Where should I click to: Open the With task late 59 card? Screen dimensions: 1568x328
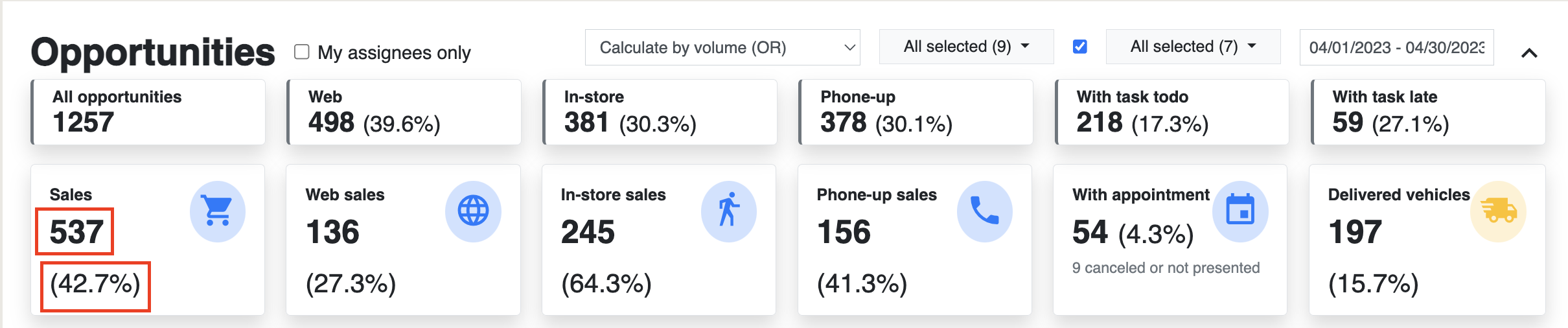(1429, 112)
